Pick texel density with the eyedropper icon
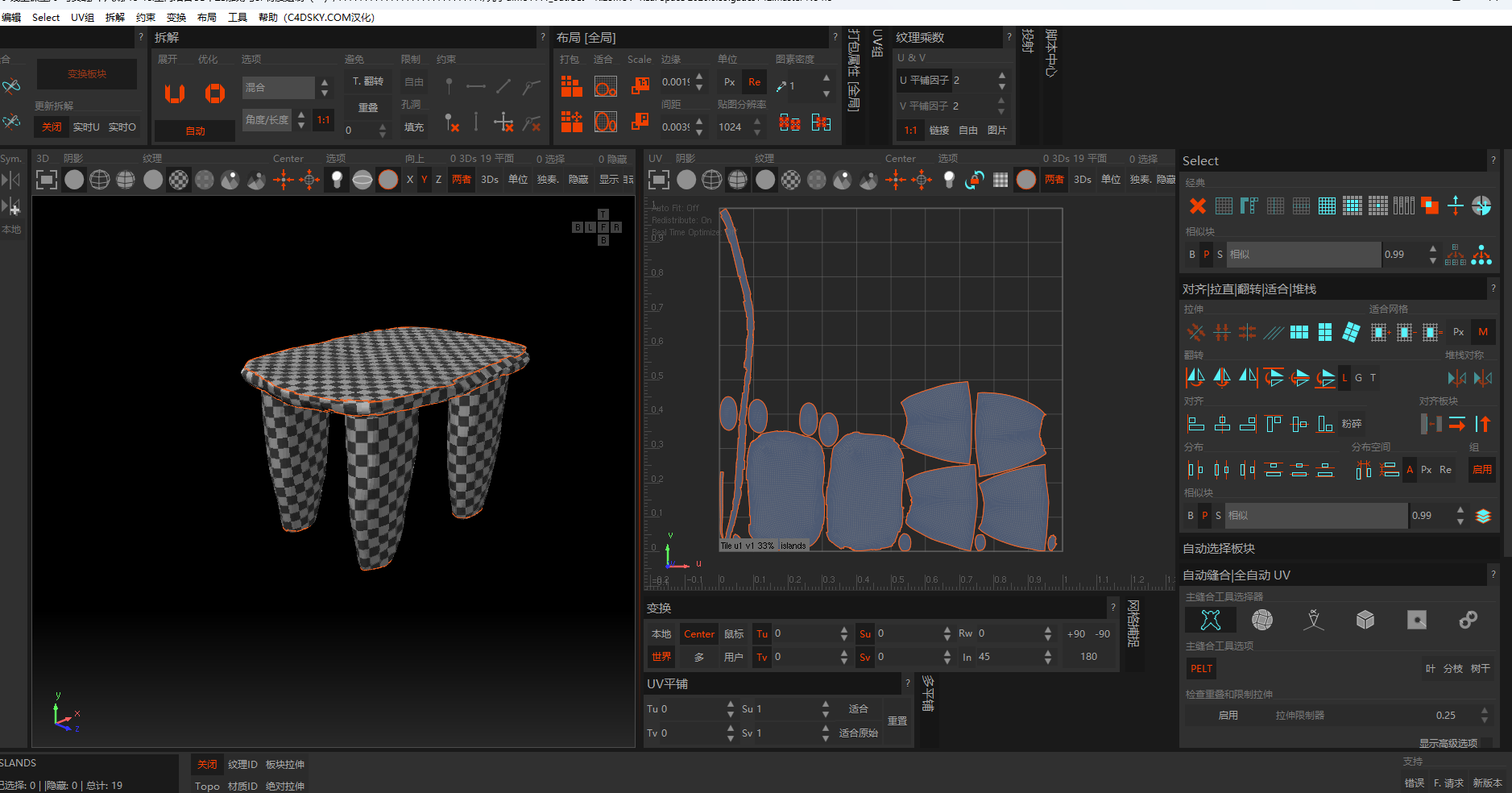The image size is (1512, 793). (781, 86)
